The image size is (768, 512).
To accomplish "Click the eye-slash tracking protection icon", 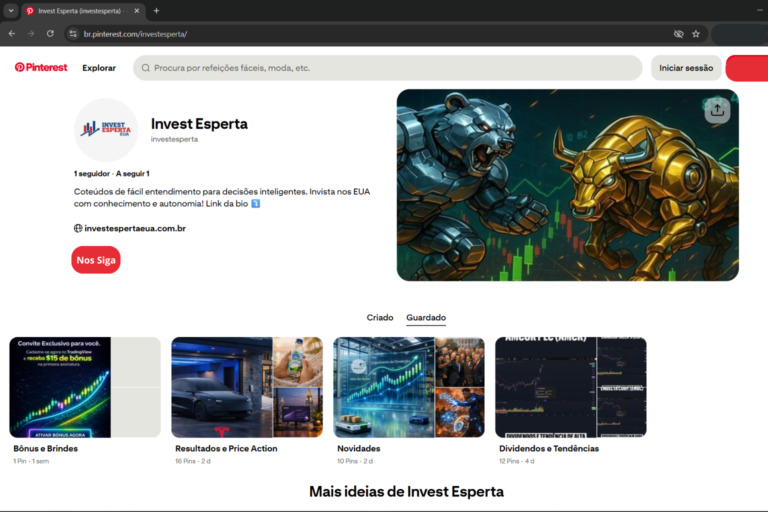I will 678,34.
